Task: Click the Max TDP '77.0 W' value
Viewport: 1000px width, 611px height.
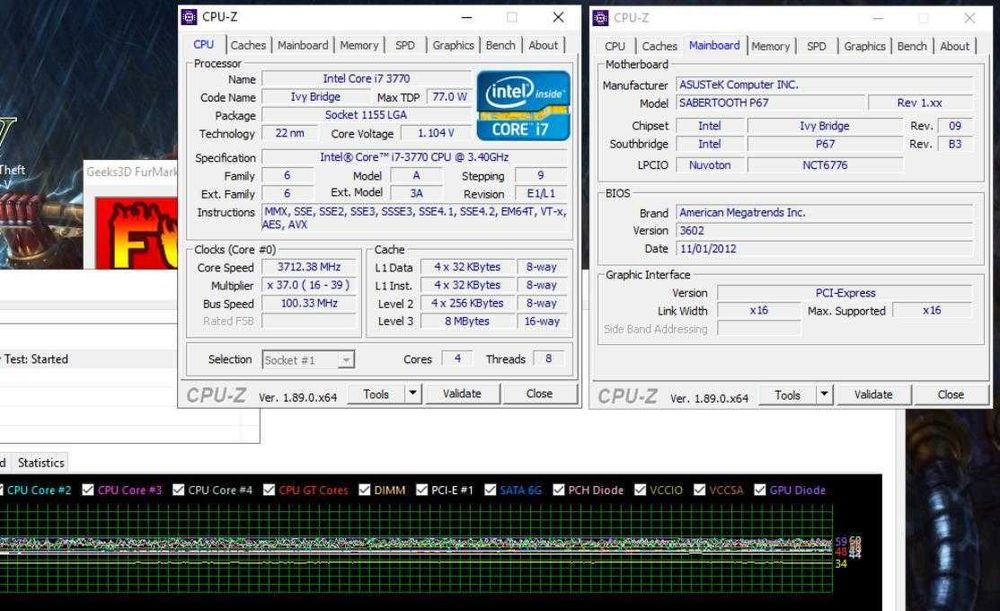Action: pyautogui.click(x=450, y=97)
